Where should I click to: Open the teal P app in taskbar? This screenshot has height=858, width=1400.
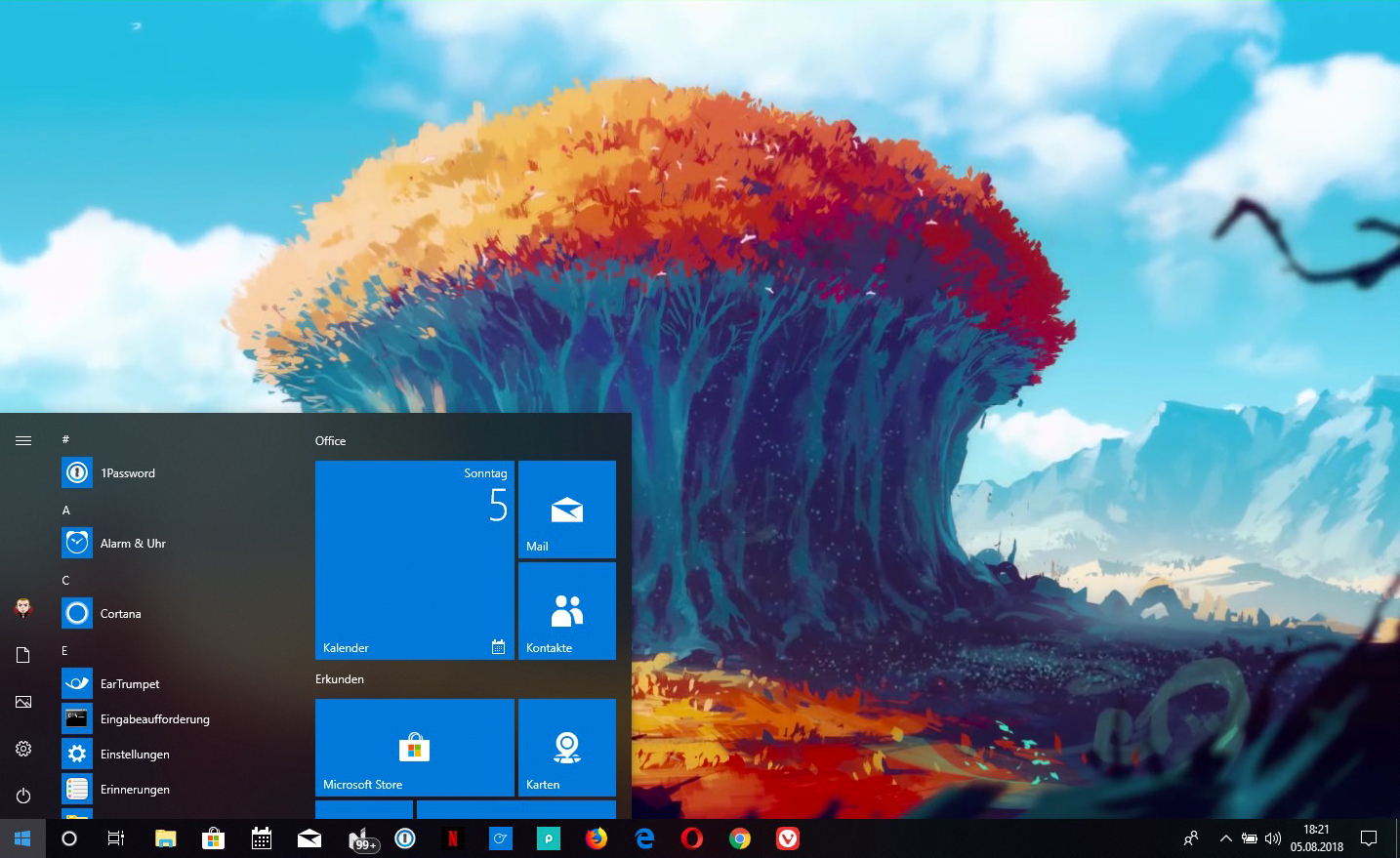click(x=549, y=838)
